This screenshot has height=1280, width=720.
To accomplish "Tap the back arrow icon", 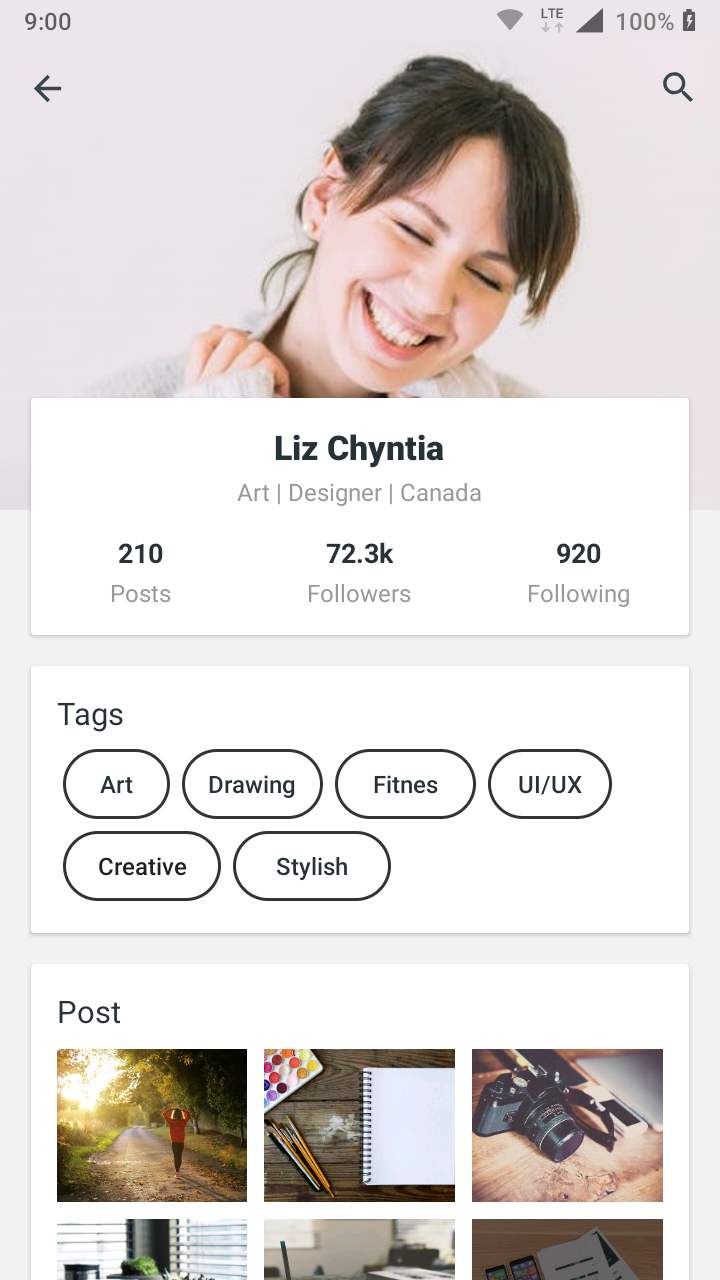I will coord(48,89).
